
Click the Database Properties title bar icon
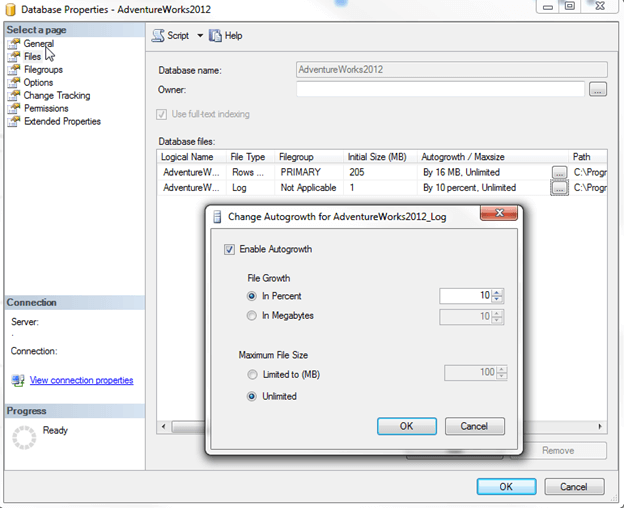tap(10, 9)
